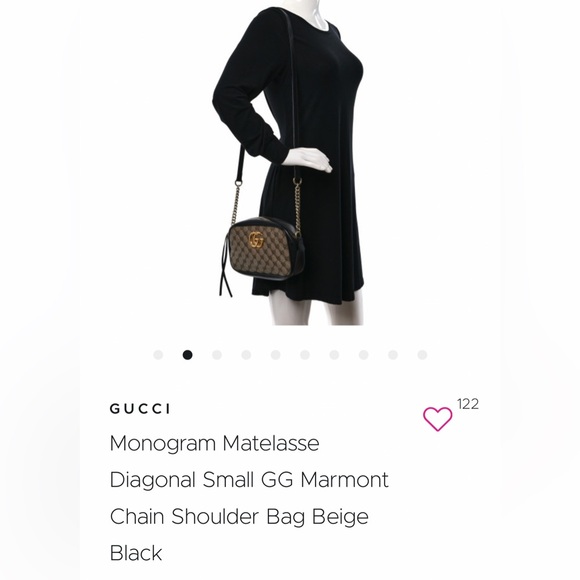Switch to the sixth carousel dot
This screenshot has width=580, height=580.
(x=305, y=355)
